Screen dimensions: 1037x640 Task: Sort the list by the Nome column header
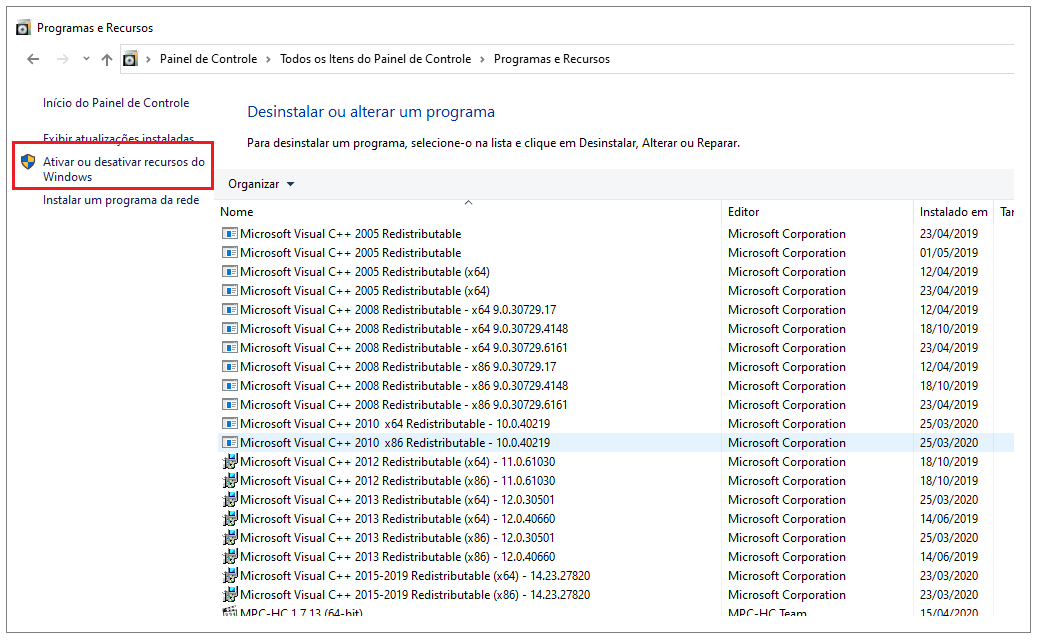point(237,212)
